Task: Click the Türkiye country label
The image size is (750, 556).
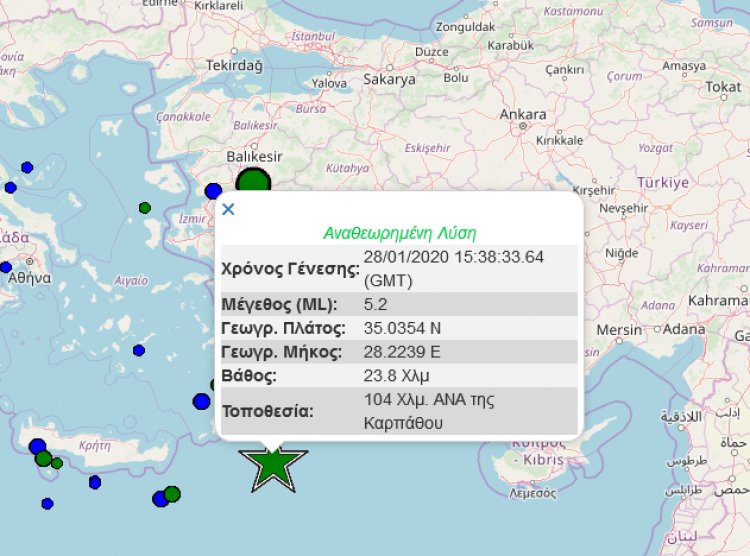Action: pos(662,182)
